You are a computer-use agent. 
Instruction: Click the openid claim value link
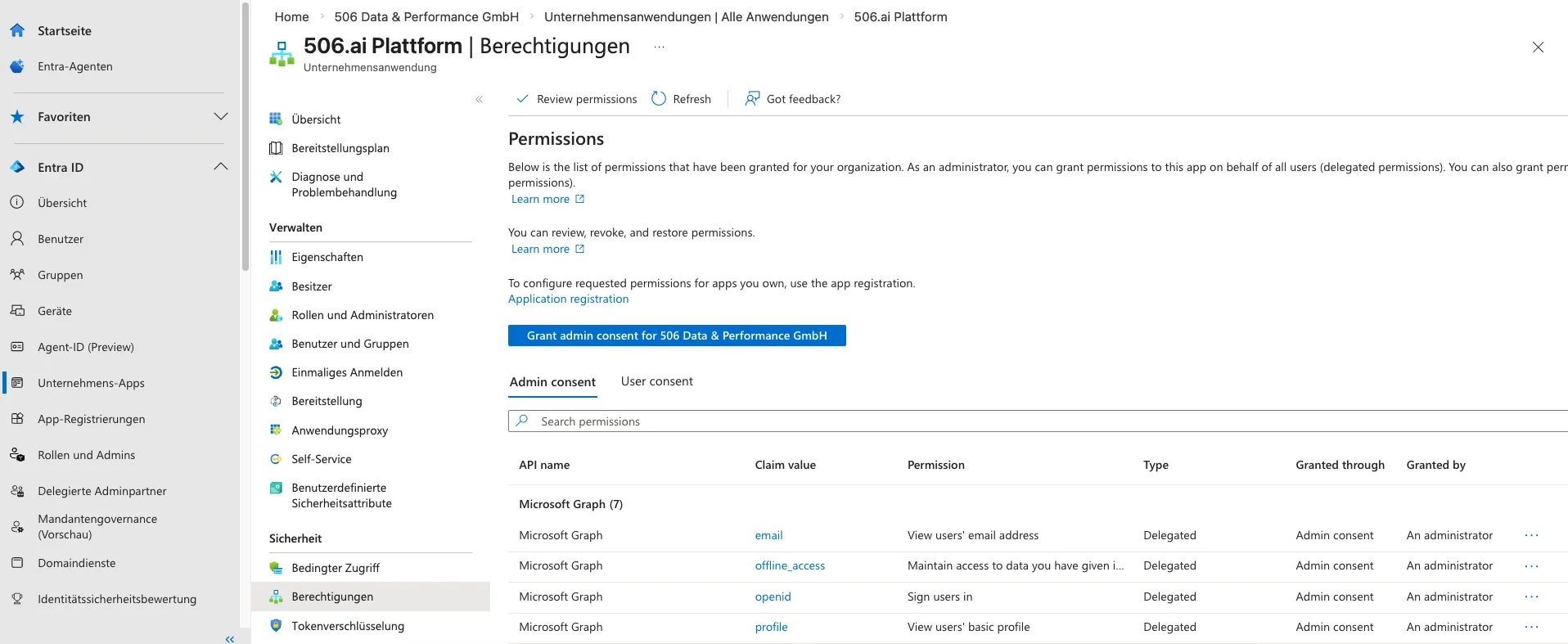click(773, 597)
